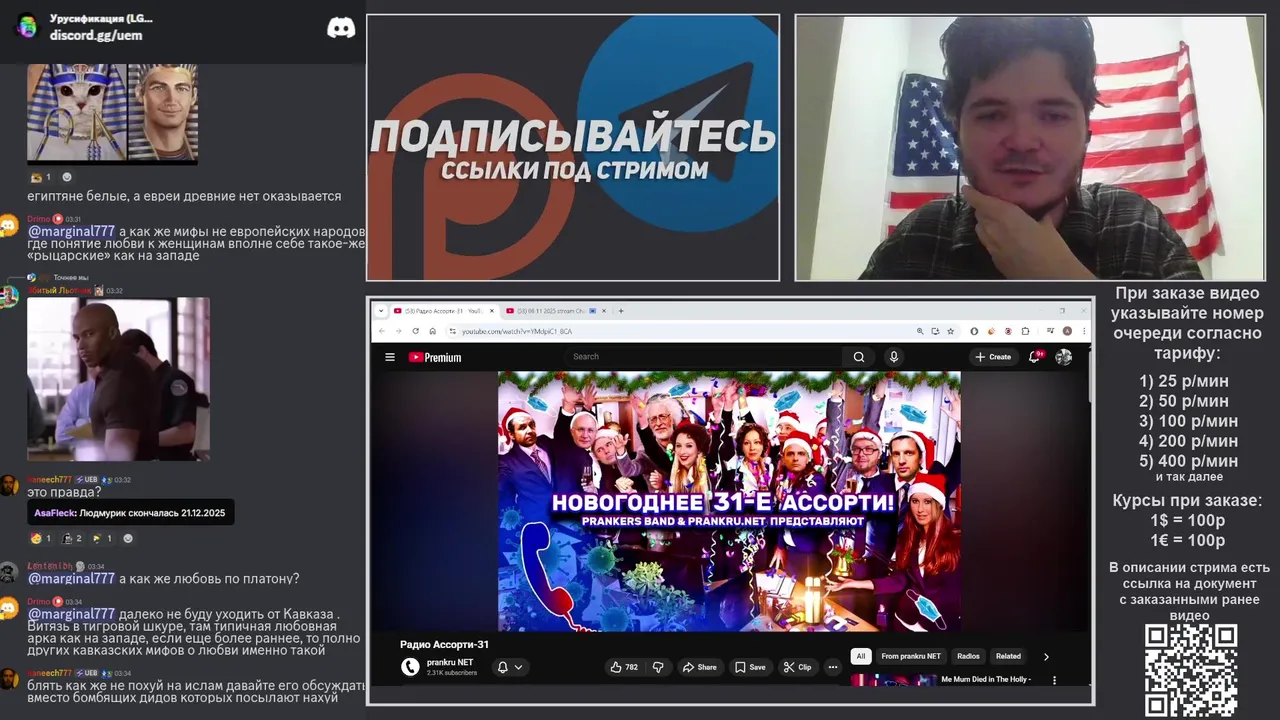This screenshot has width=1280, height=720.
Task: Click @marginal777 mention in first Drimo message
Action: pos(71,231)
